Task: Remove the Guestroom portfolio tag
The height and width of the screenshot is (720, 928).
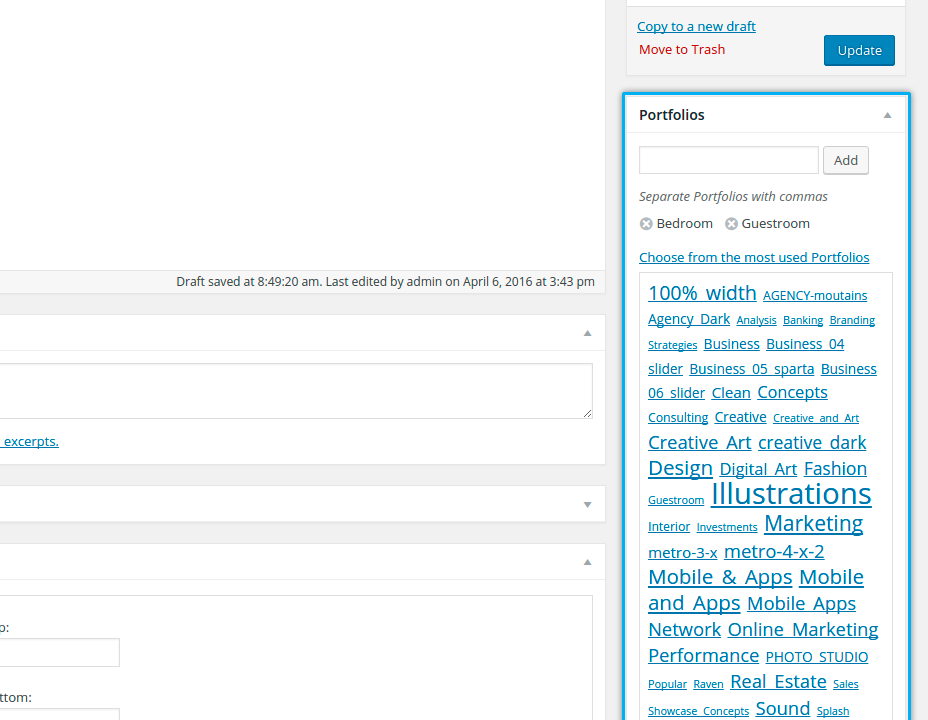Action: point(731,224)
